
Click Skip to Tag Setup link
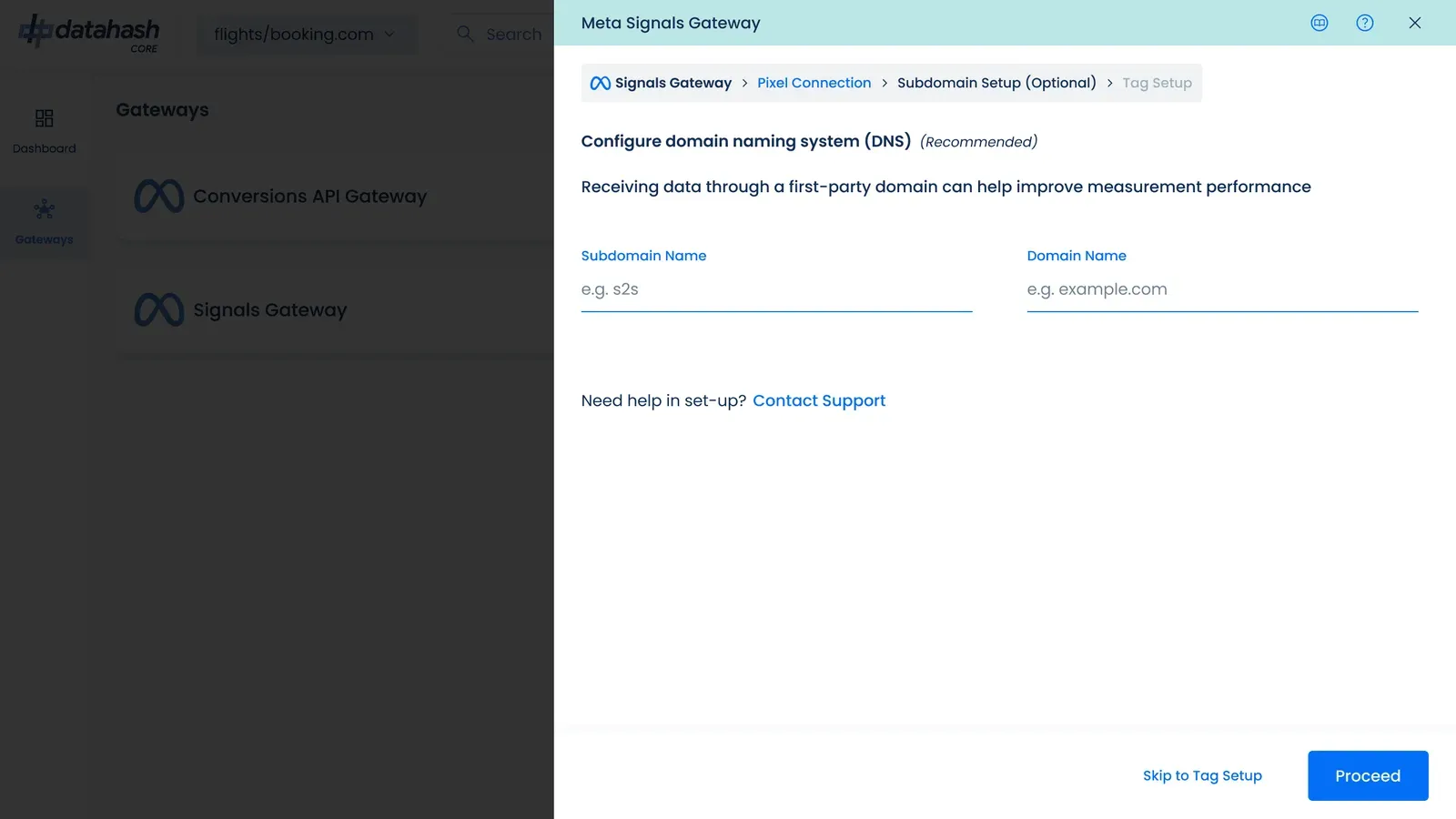pyautogui.click(x=1202, y=776)
